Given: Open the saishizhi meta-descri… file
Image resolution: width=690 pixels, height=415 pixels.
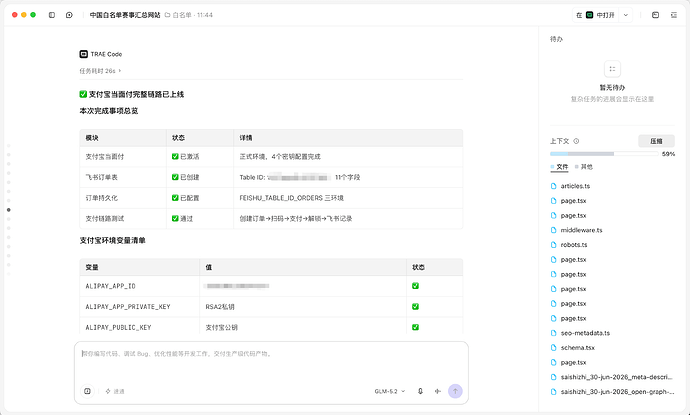Looking at the screenshot, I should tap(617, 377).
